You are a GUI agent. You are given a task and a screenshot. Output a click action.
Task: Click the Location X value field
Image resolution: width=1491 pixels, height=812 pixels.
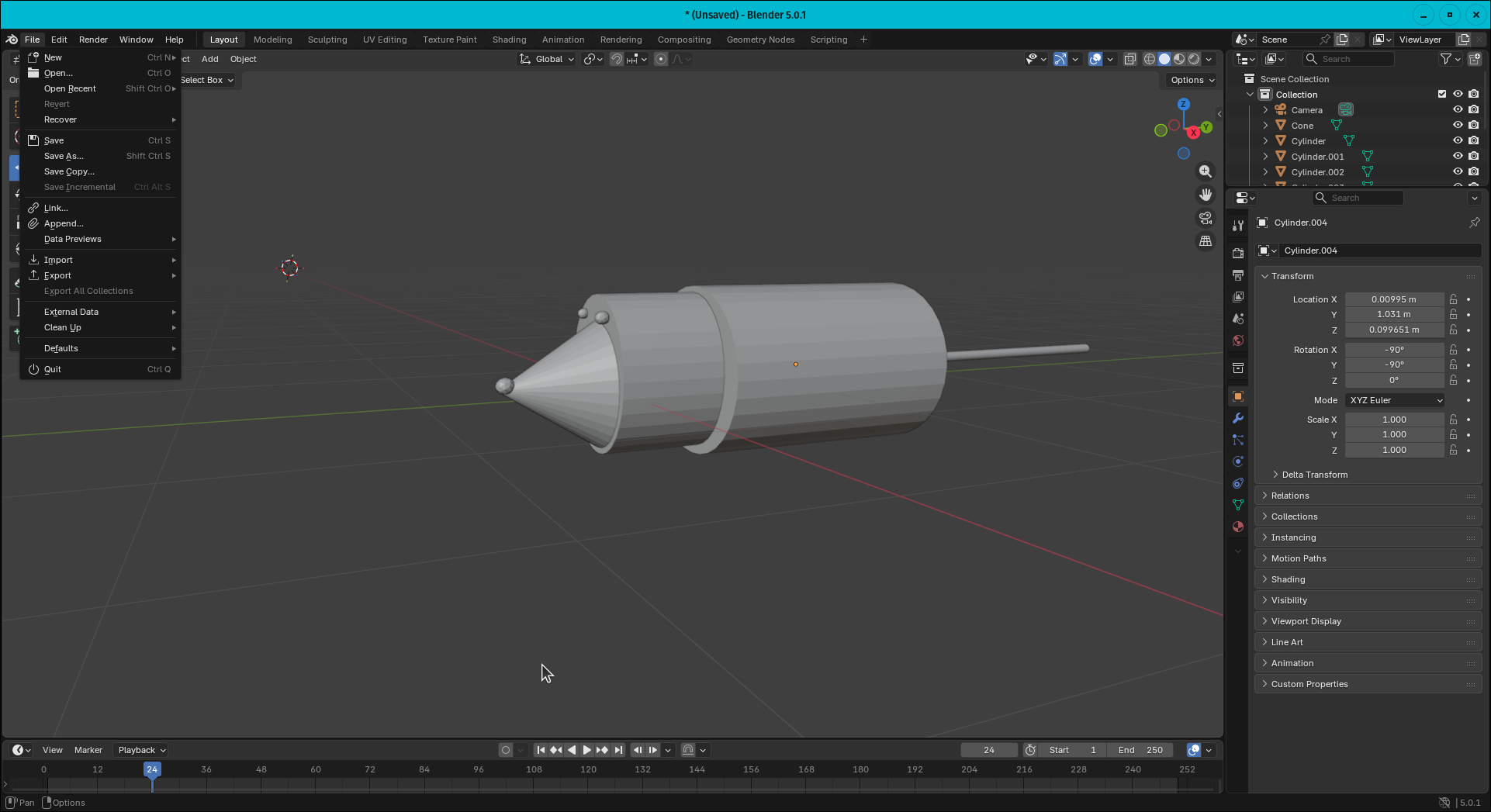tap(1393, 299)
